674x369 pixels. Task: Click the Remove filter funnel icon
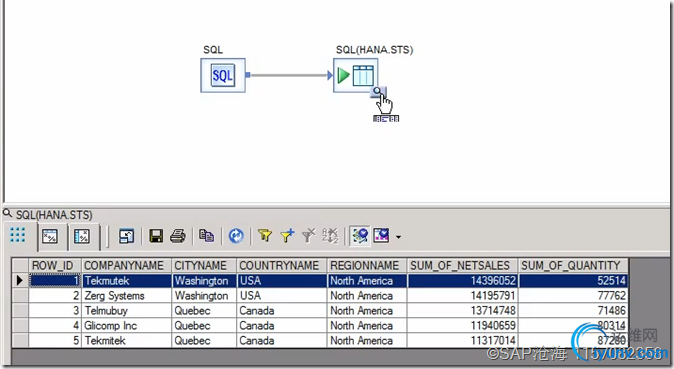point(309,236)
